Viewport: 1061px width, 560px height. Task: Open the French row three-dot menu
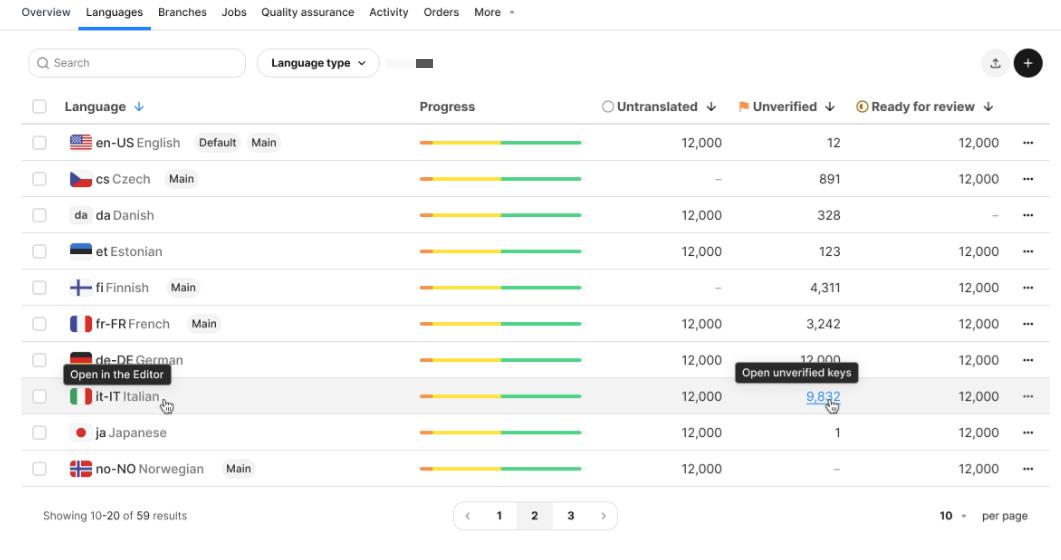tap(1028, 324)
